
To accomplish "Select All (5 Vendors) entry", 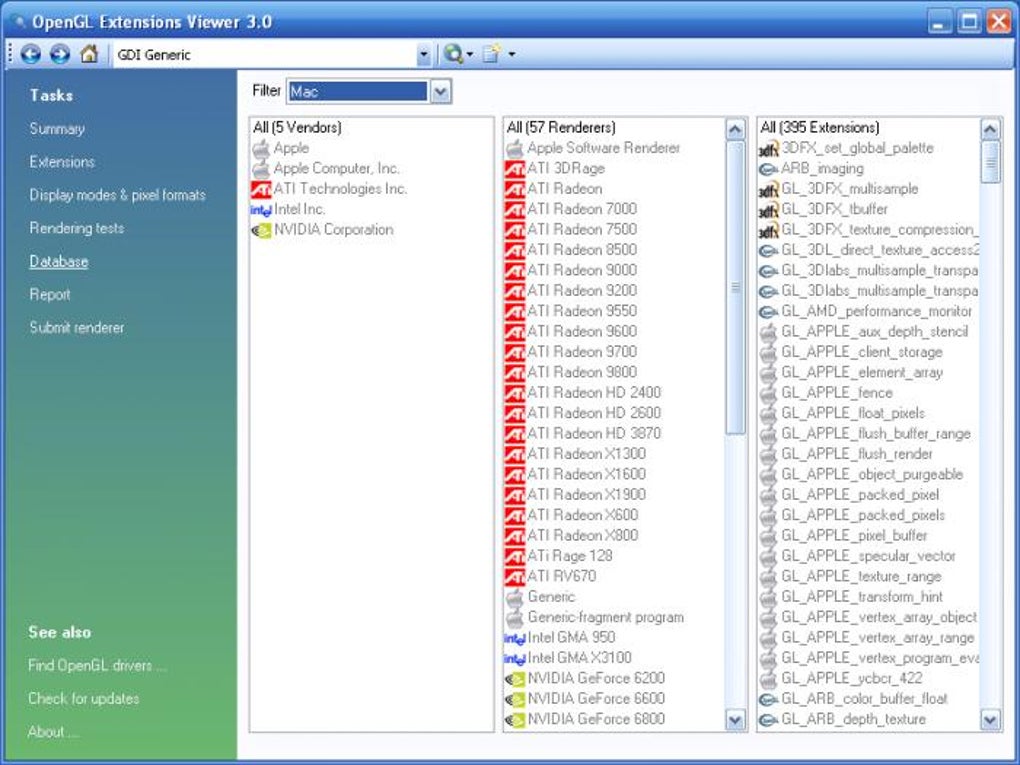I will pos(297,128).
